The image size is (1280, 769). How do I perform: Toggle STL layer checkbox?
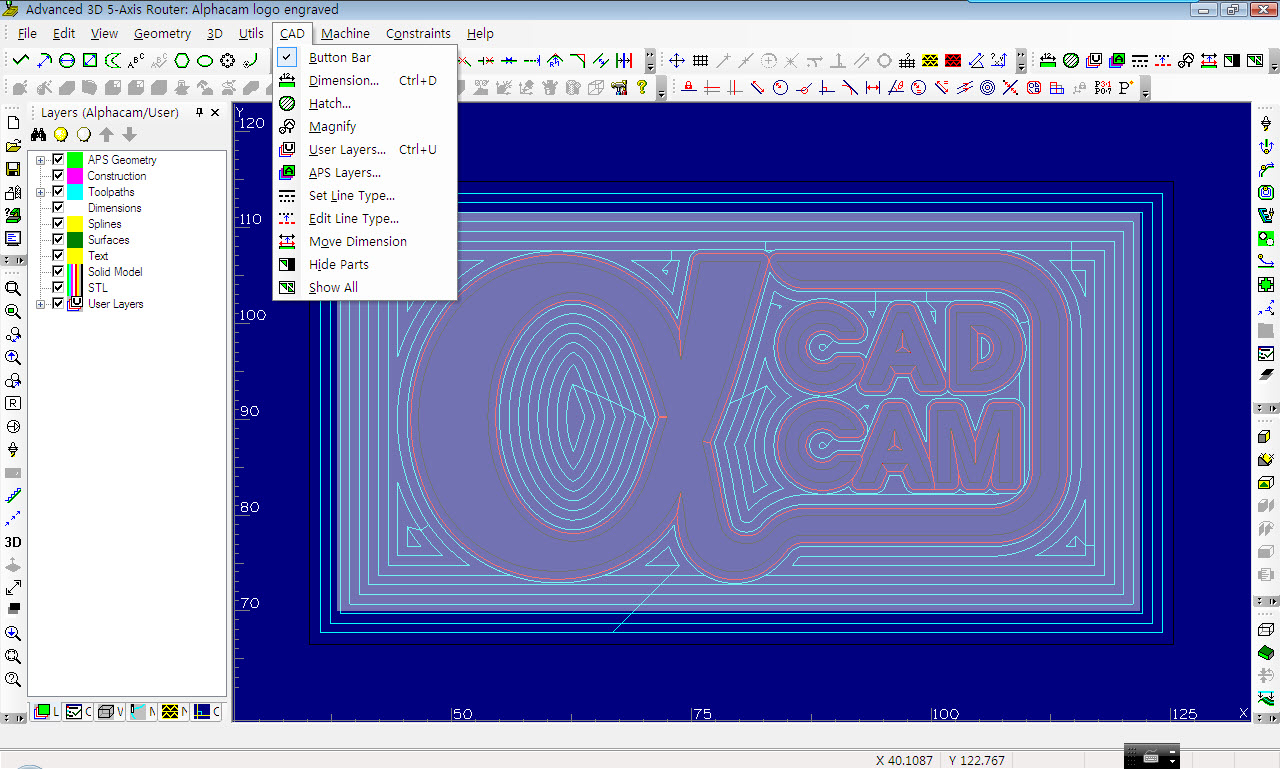[x=58, y=288]
